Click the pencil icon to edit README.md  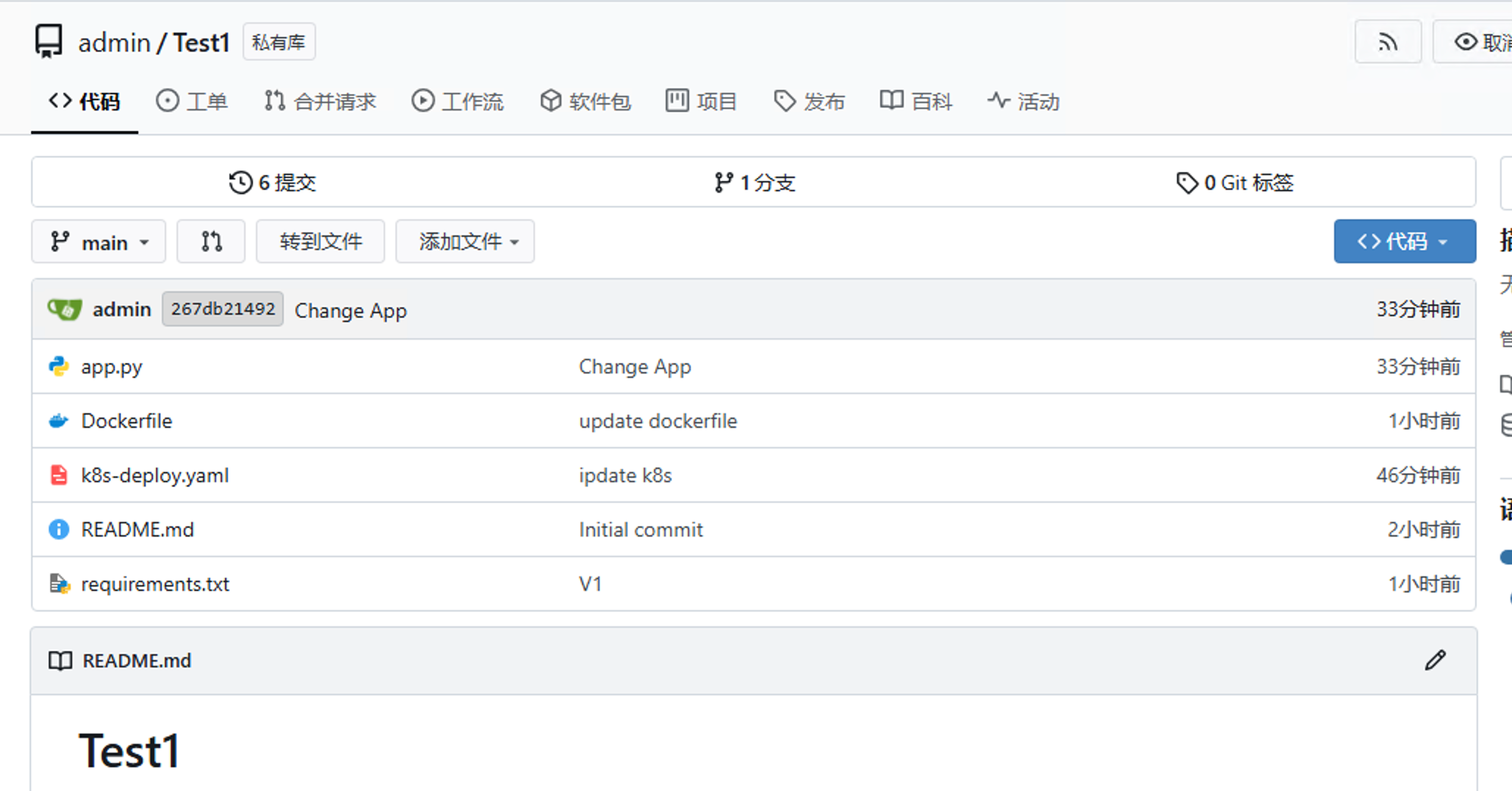(1435, 660)
